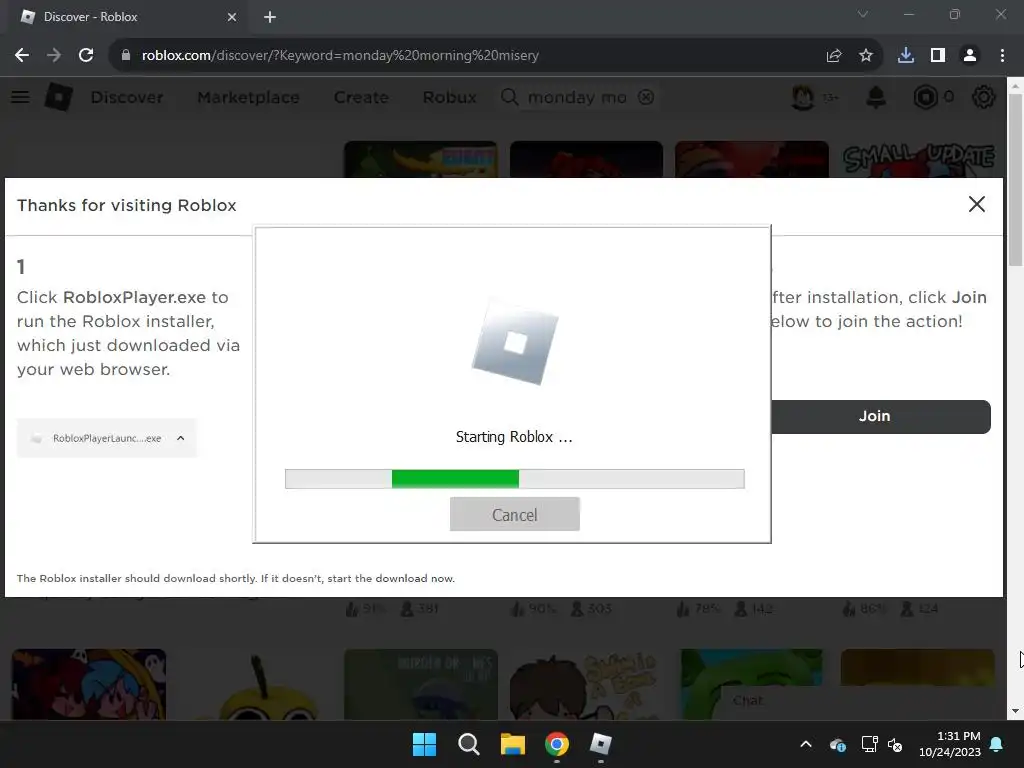Share this page icon

click(x=833, y=56)
